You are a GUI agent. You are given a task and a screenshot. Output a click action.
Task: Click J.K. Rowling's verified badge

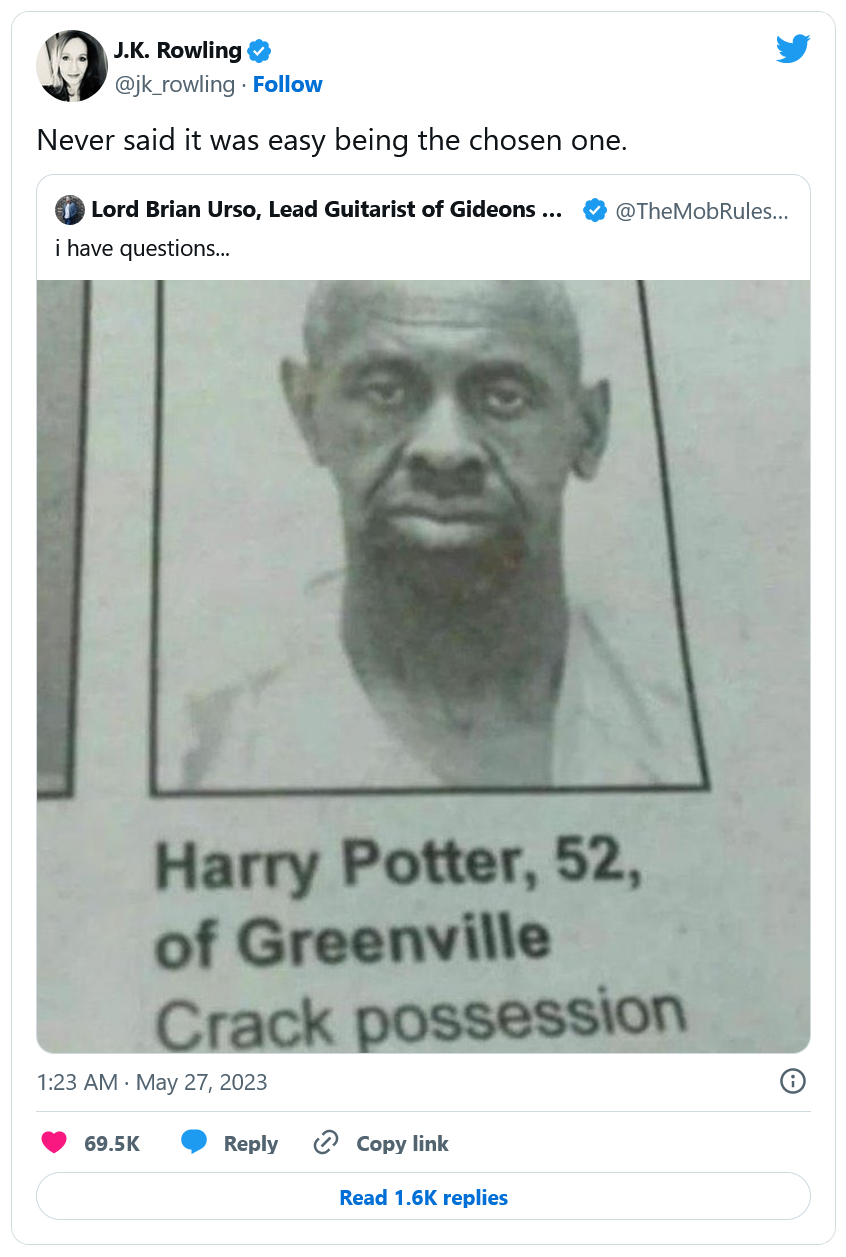click(x=259, y=51)
